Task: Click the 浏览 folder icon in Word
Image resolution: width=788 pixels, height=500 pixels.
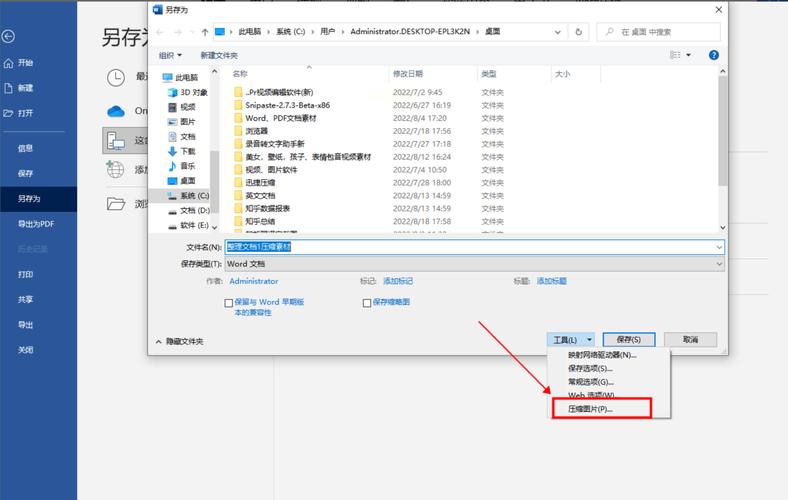Action: (116, 204)
